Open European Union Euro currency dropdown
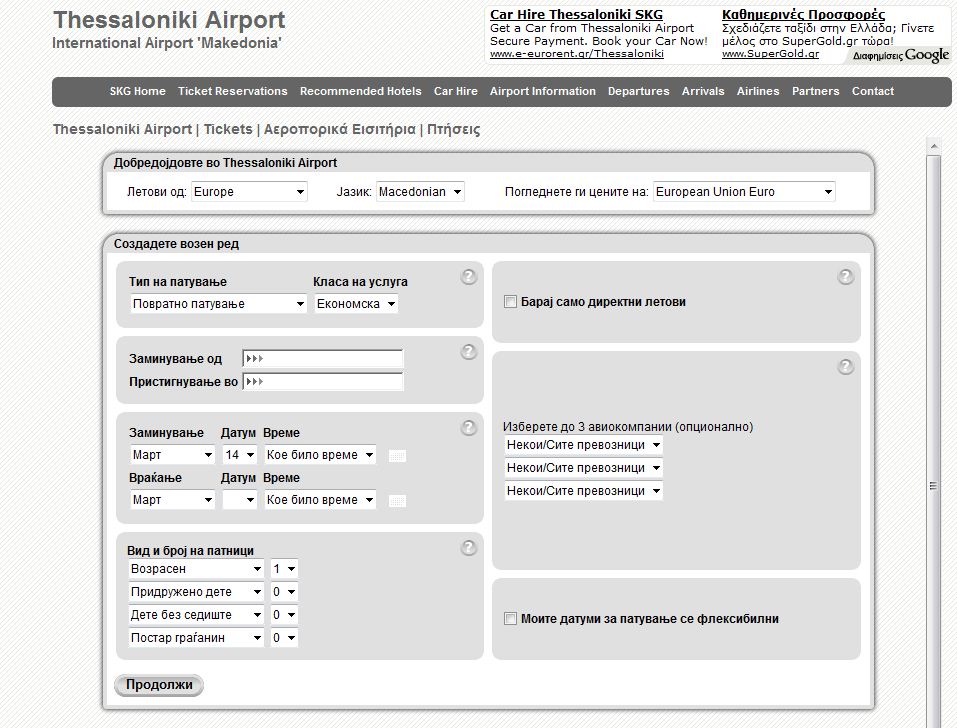Image resolution: width=957 pixels, height=728 pixels. (x=744, y=192)
